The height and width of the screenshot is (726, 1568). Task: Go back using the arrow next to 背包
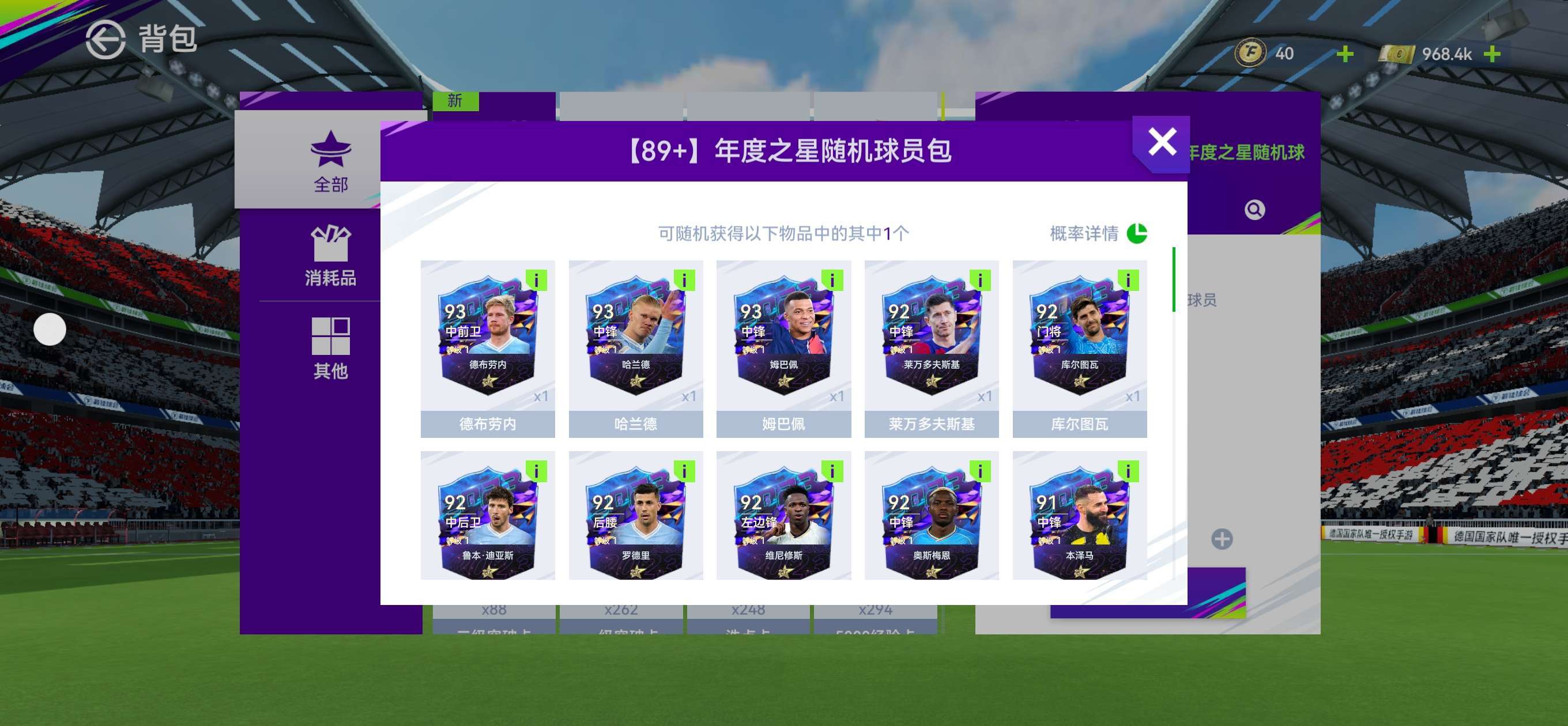click(x=105, y=40)
